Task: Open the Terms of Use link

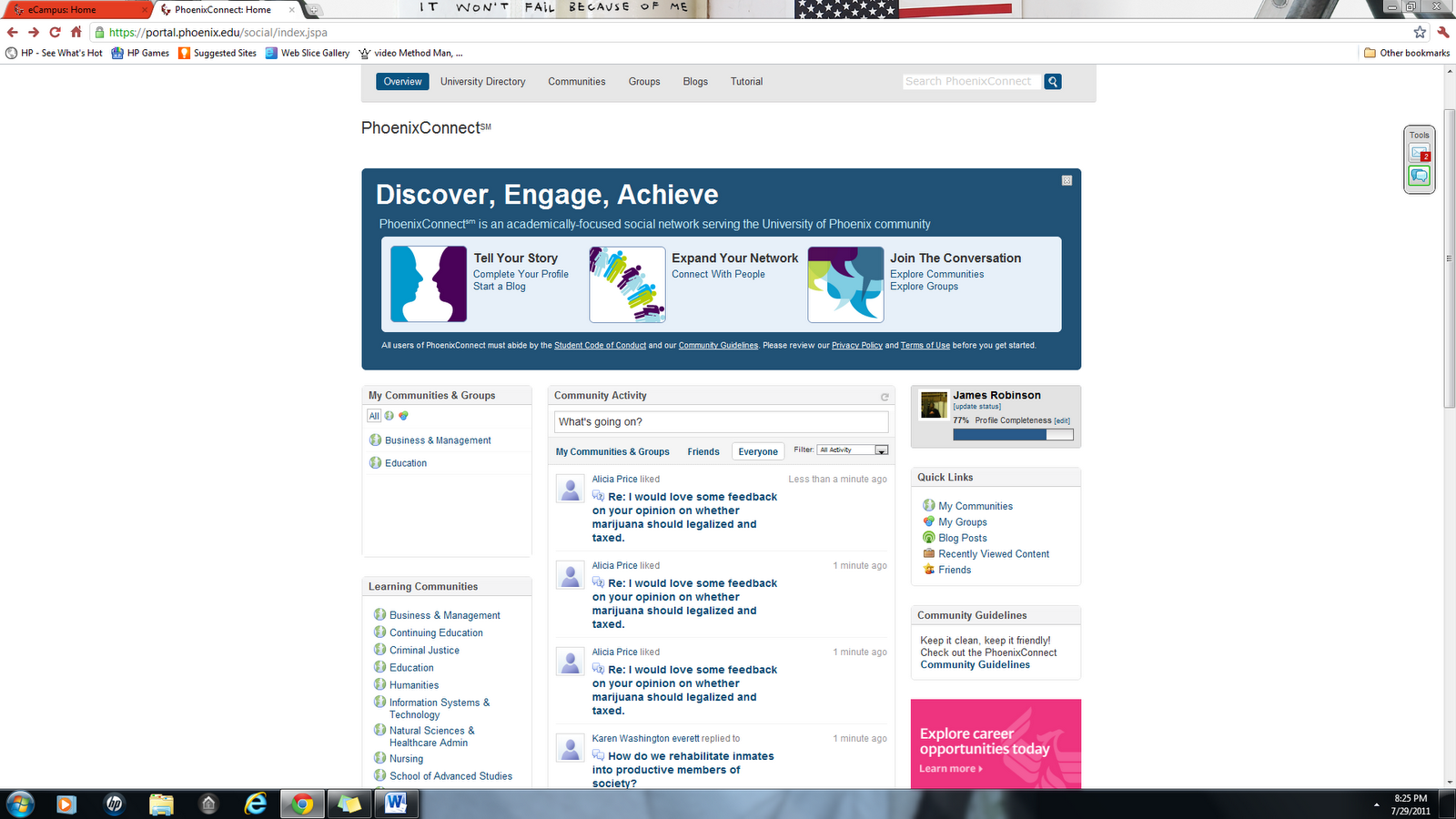Action: point(925,346)
